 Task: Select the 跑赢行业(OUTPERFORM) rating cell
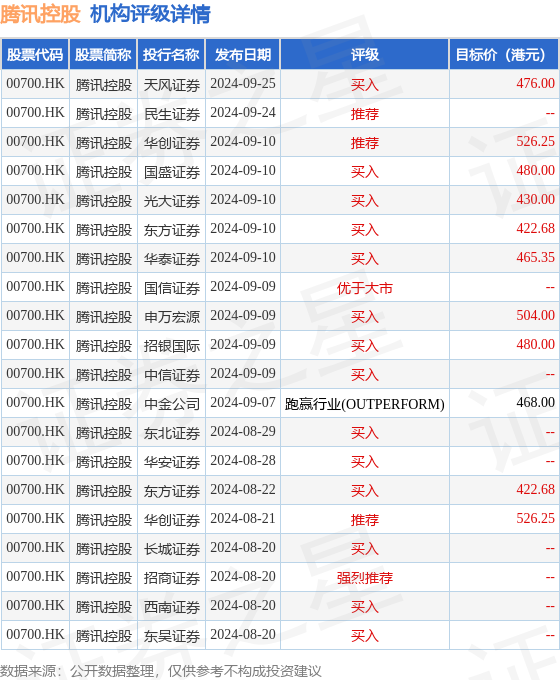(x=365, y=404)
